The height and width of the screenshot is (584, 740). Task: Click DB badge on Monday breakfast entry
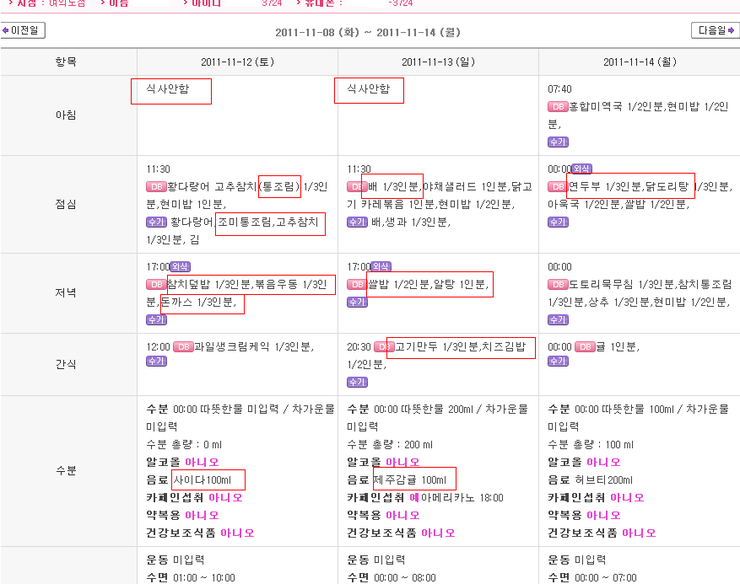pos(558,107)
